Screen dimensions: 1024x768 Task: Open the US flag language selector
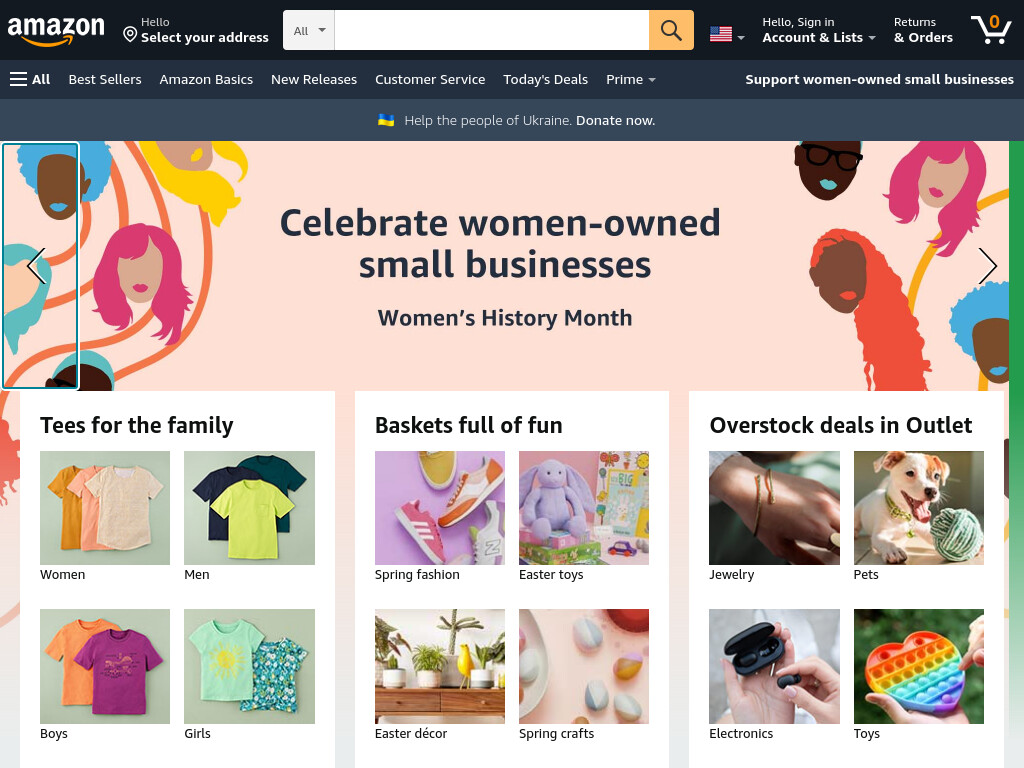pyautogui.click(x=727, y=34)
